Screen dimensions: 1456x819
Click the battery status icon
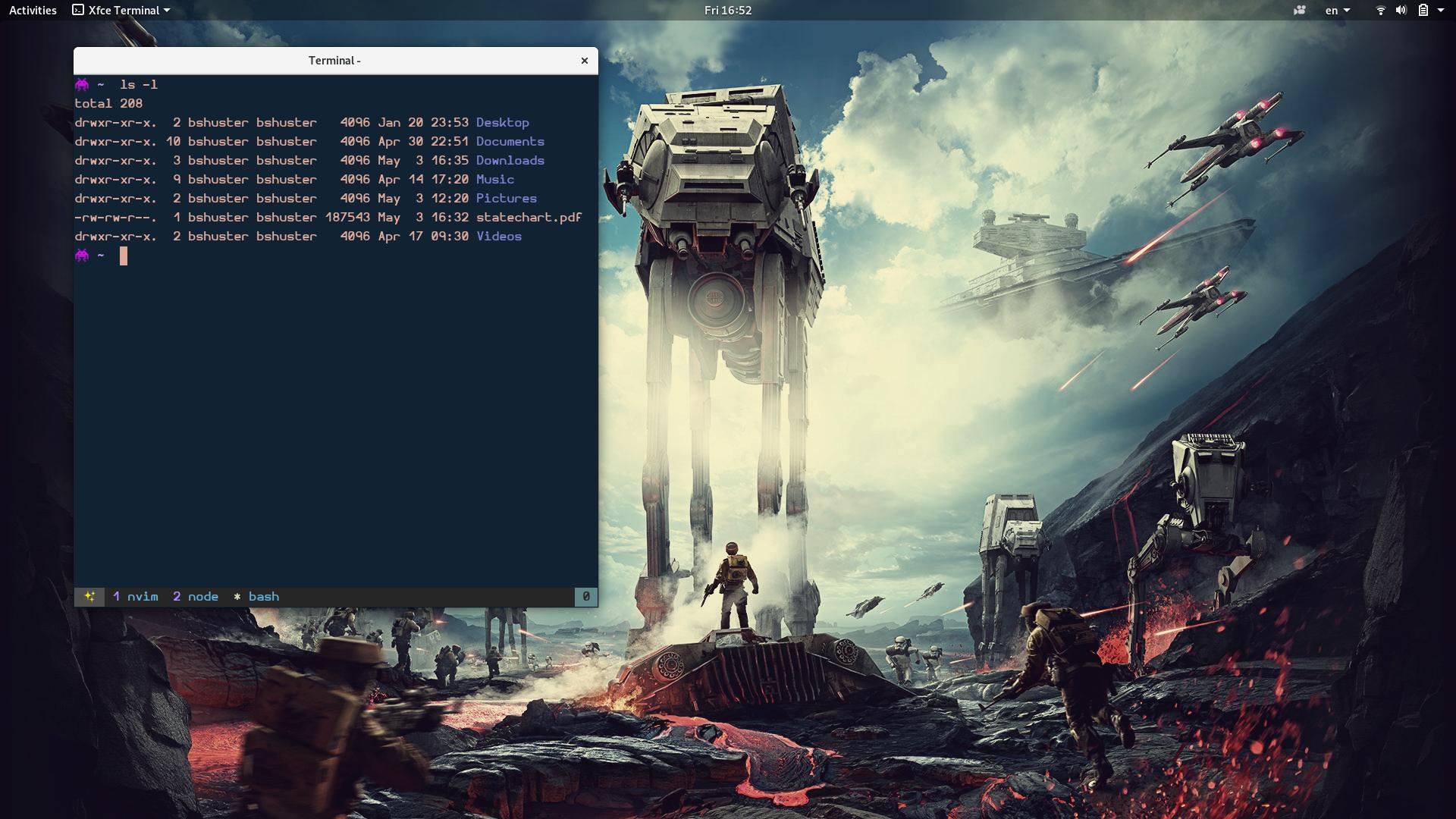click(x=1423, y=11)
